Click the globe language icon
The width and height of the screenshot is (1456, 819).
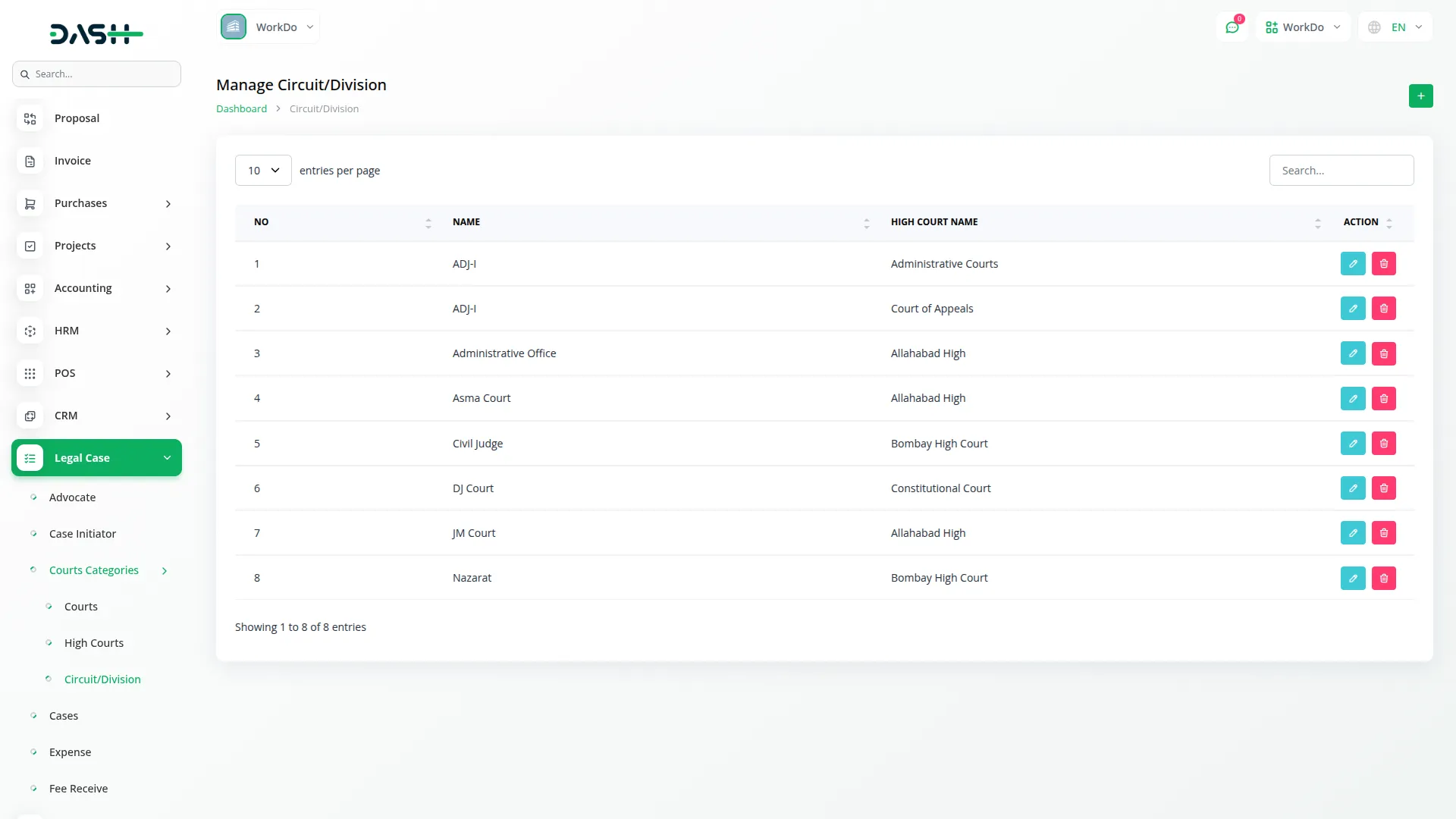(x=1374, y=27)
